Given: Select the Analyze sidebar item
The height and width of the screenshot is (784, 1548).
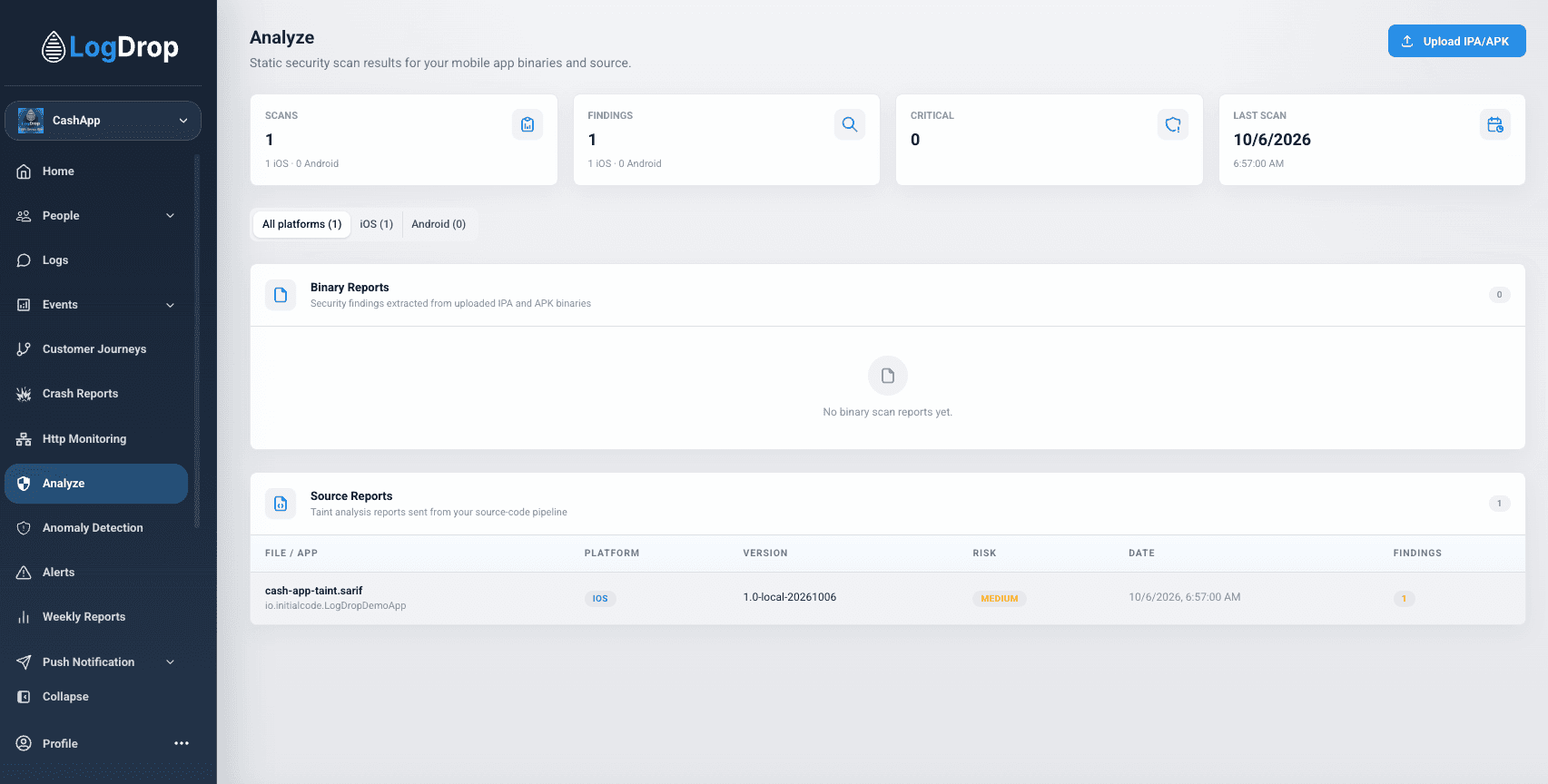Looking at the screenshot, I should click(95, 484).
